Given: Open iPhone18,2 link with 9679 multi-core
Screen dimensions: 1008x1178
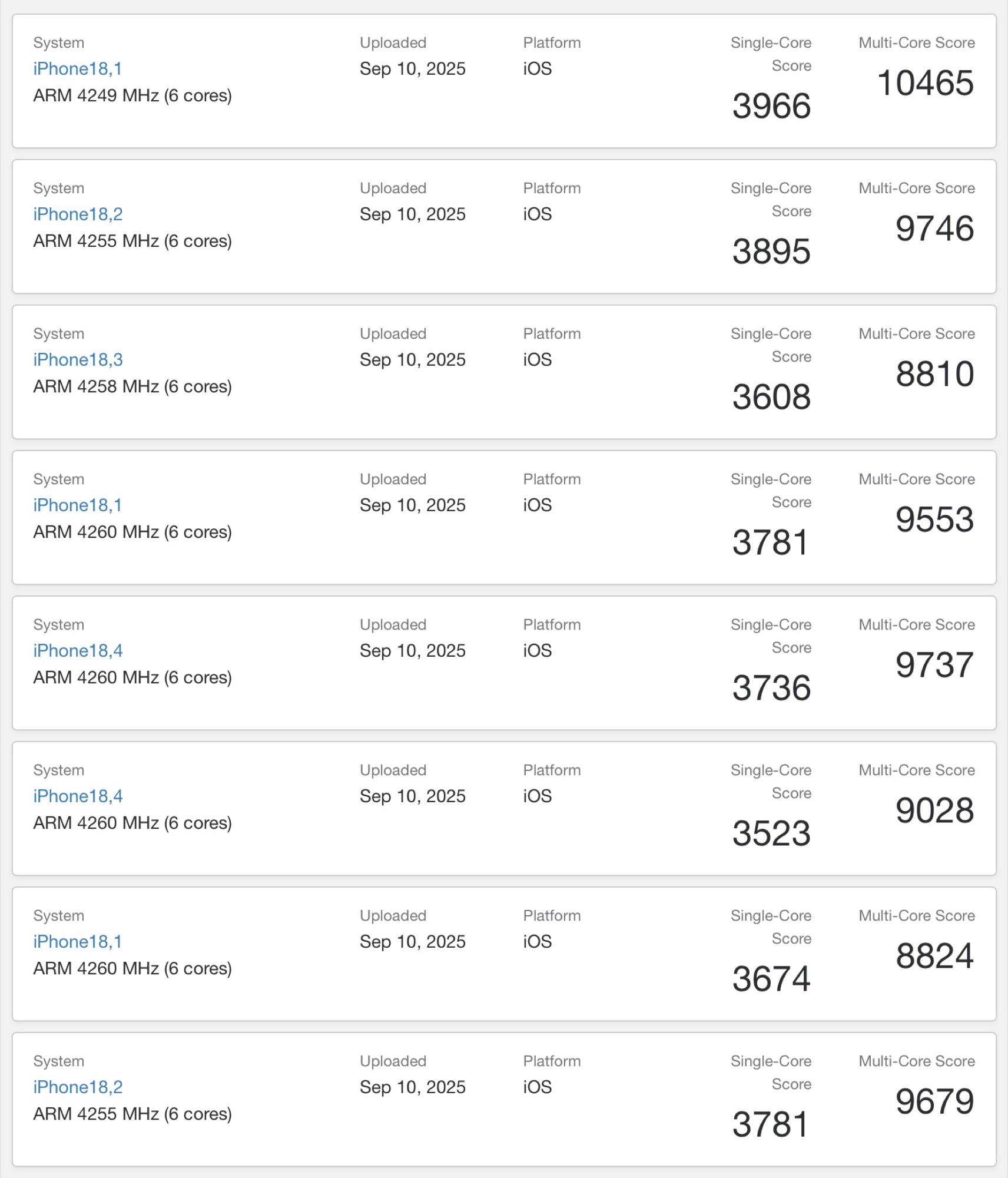Looking at the screenshot, I should point(78,1087).
